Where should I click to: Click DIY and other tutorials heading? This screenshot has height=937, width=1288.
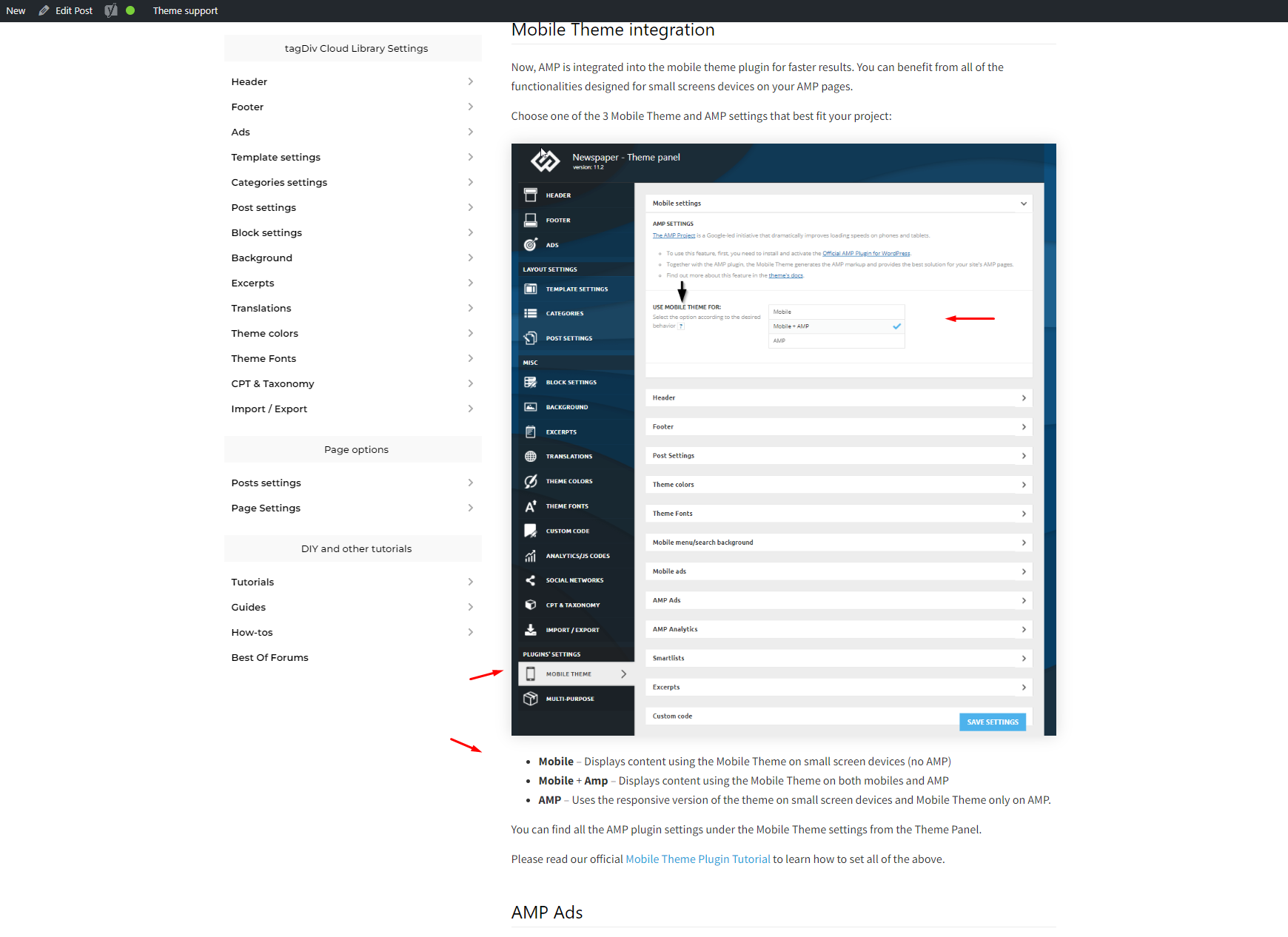coord(356,548)
